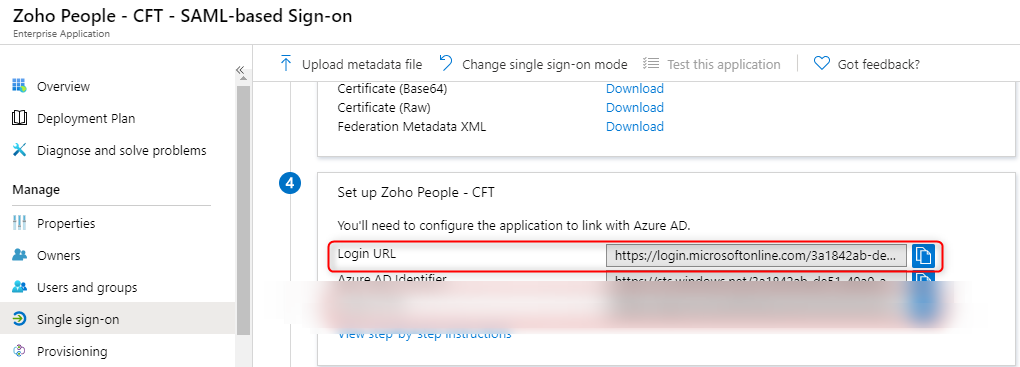Viewport: 1020px width, 367px height.
Task: Open Test this application
Action: click(x=712, y=64)
